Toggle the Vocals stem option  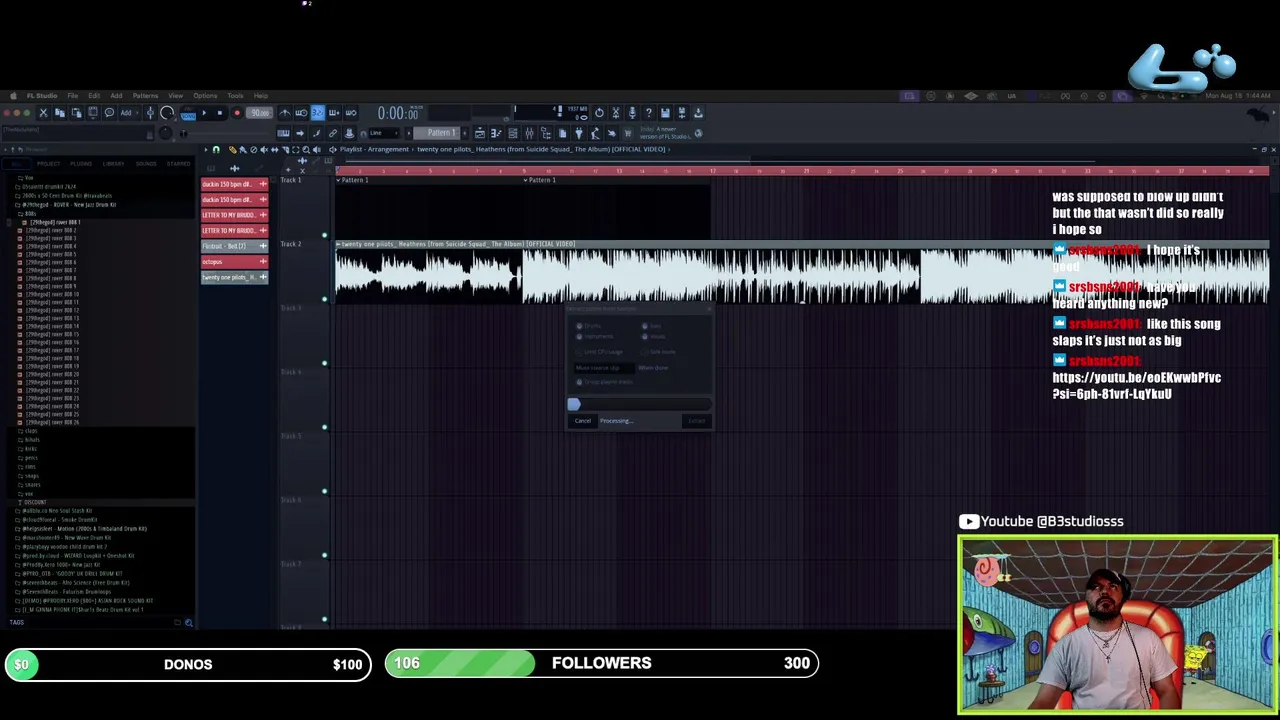click(x=645, y=337)
